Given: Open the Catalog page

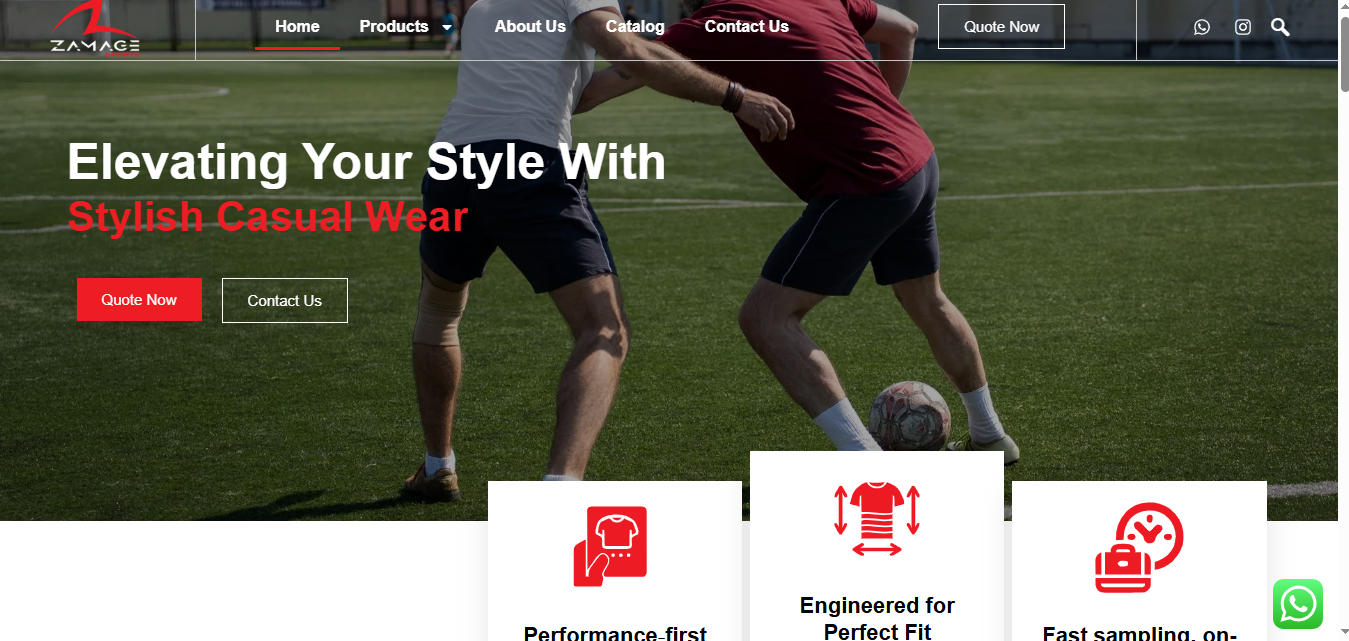Looking at the screenshot, I should [635, 27].
